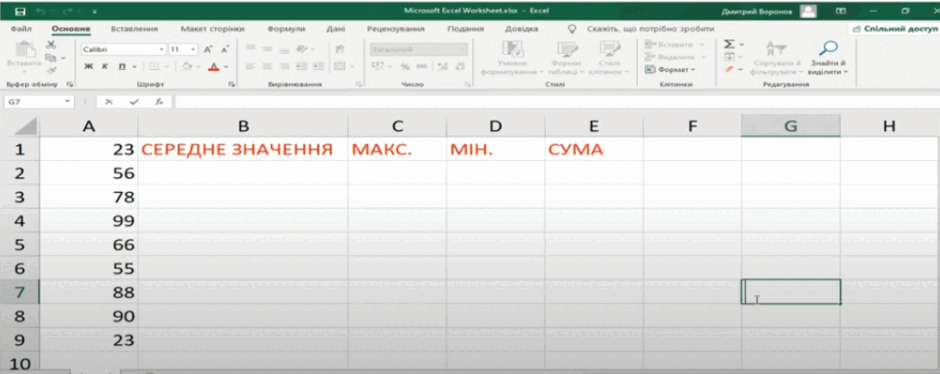Toggle Align Right in the alignment group
The height and width of the screenshot is (374, 940).
[x=284, y=67]
